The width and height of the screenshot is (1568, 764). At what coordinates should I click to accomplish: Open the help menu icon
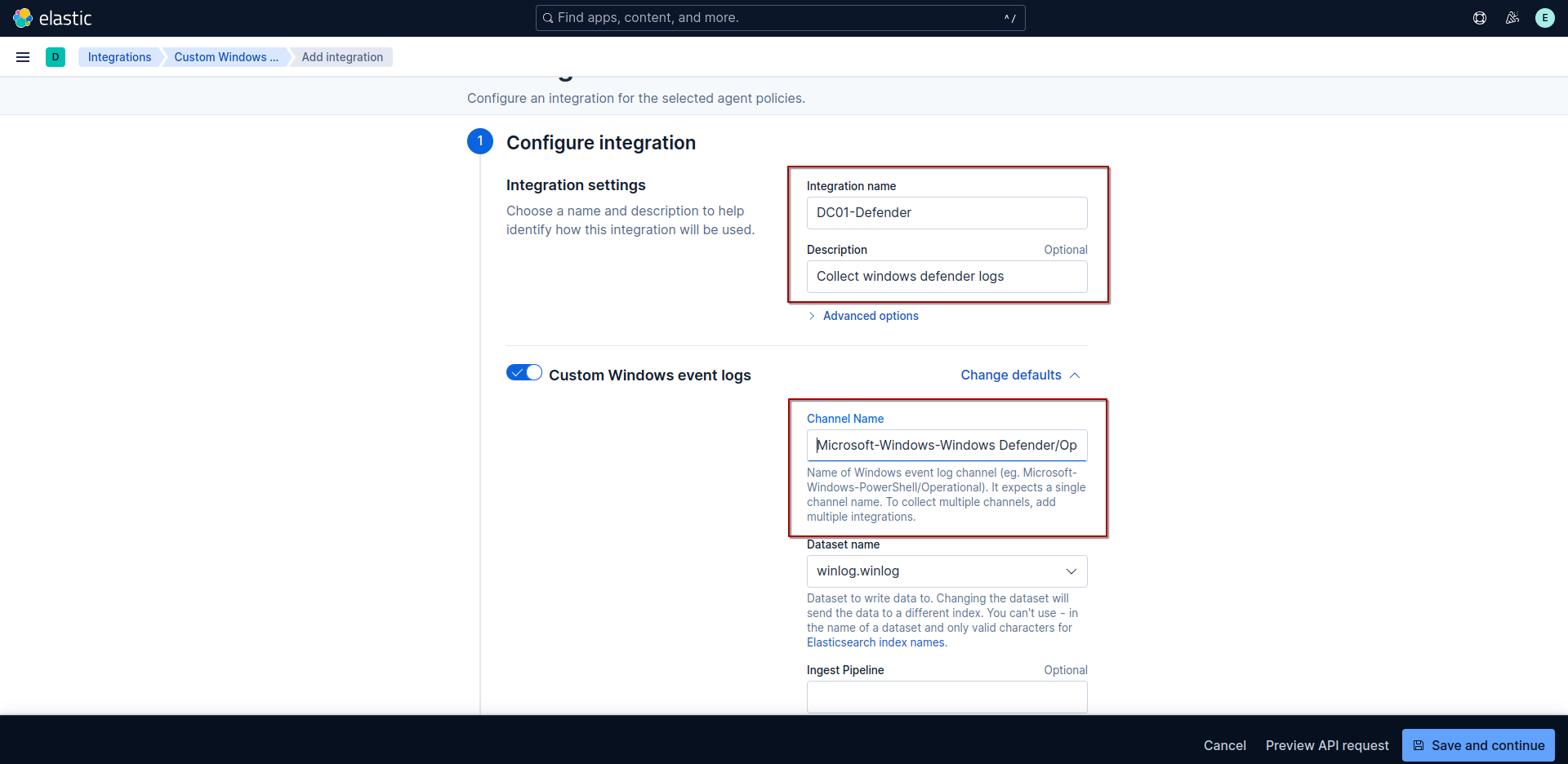(x=1480, y=18)
